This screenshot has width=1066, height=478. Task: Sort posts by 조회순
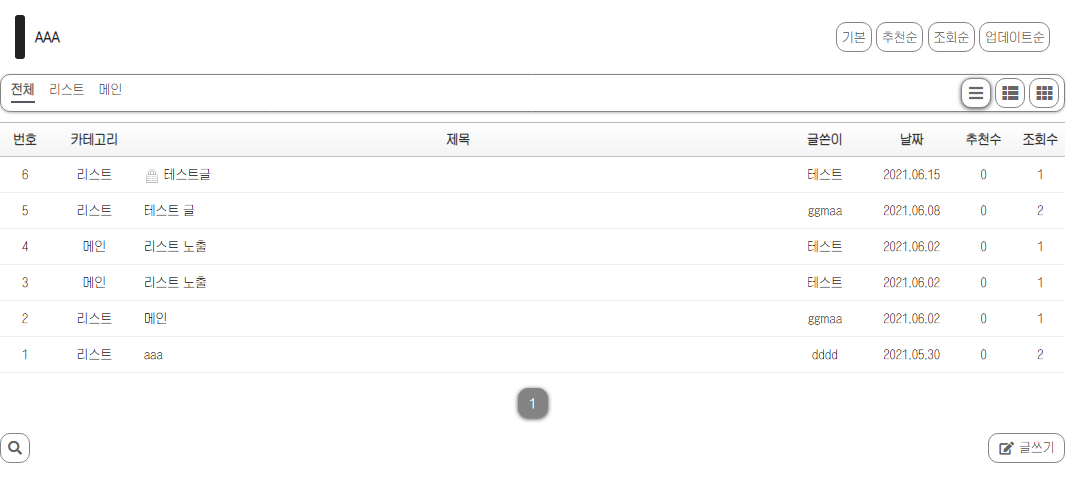(x=950, y=37)
